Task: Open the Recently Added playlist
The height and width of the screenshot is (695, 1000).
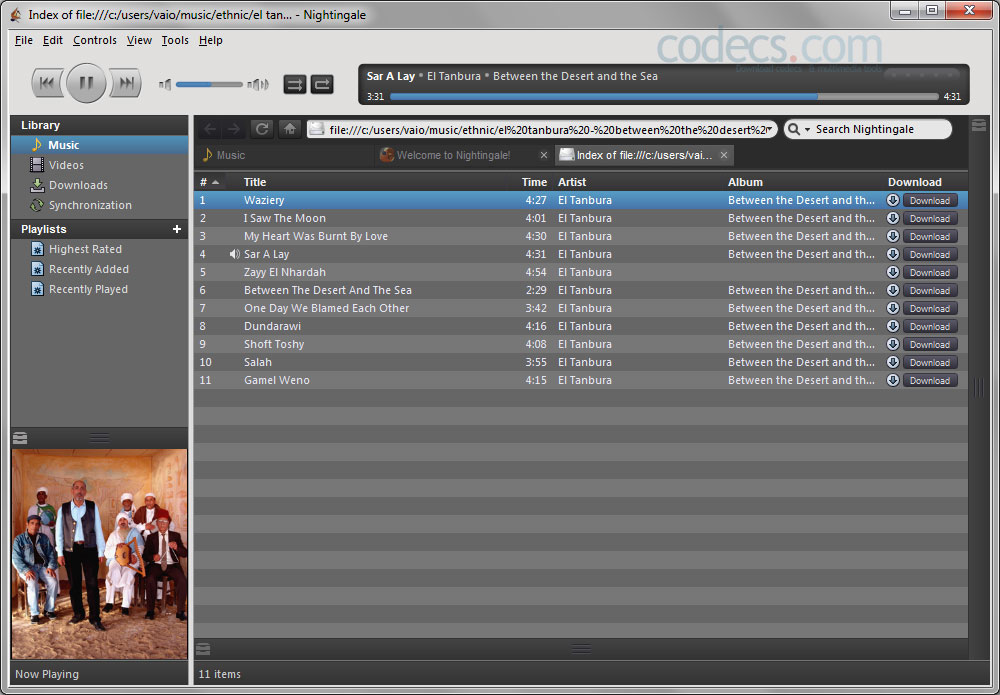Action: pos(99,269)
